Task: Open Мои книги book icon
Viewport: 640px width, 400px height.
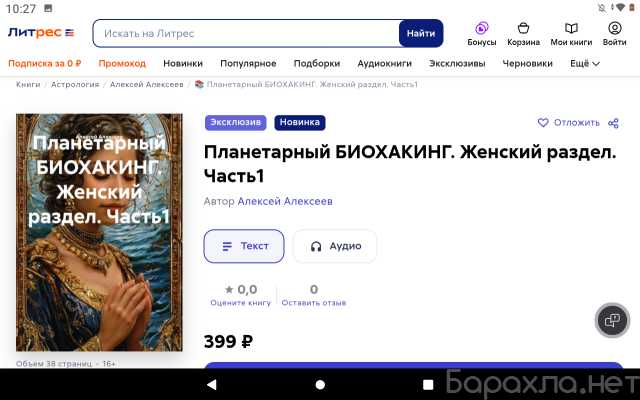Action: pos(571,28)
